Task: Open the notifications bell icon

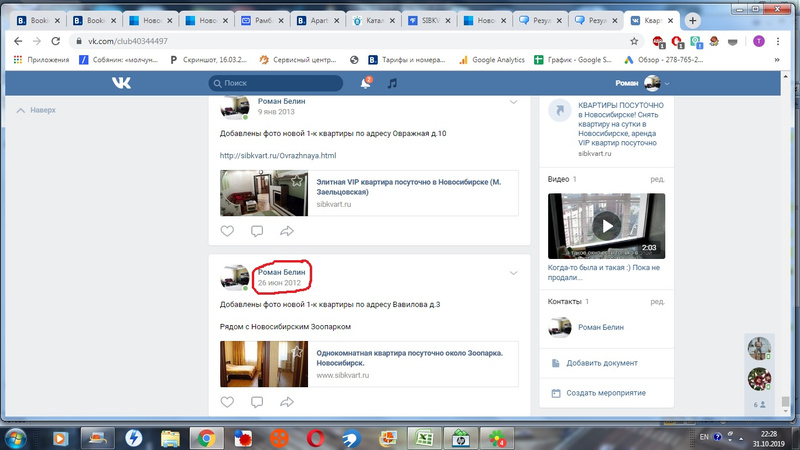Action: coord(366,83)
